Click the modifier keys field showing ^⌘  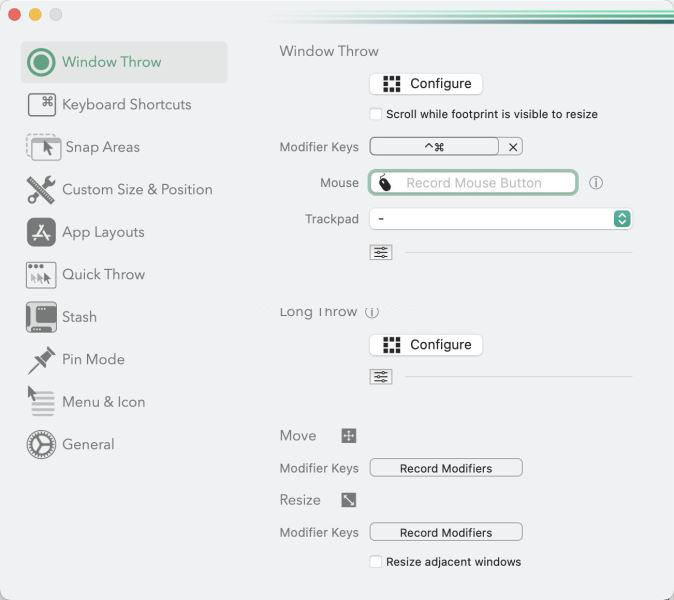(434, 147)
